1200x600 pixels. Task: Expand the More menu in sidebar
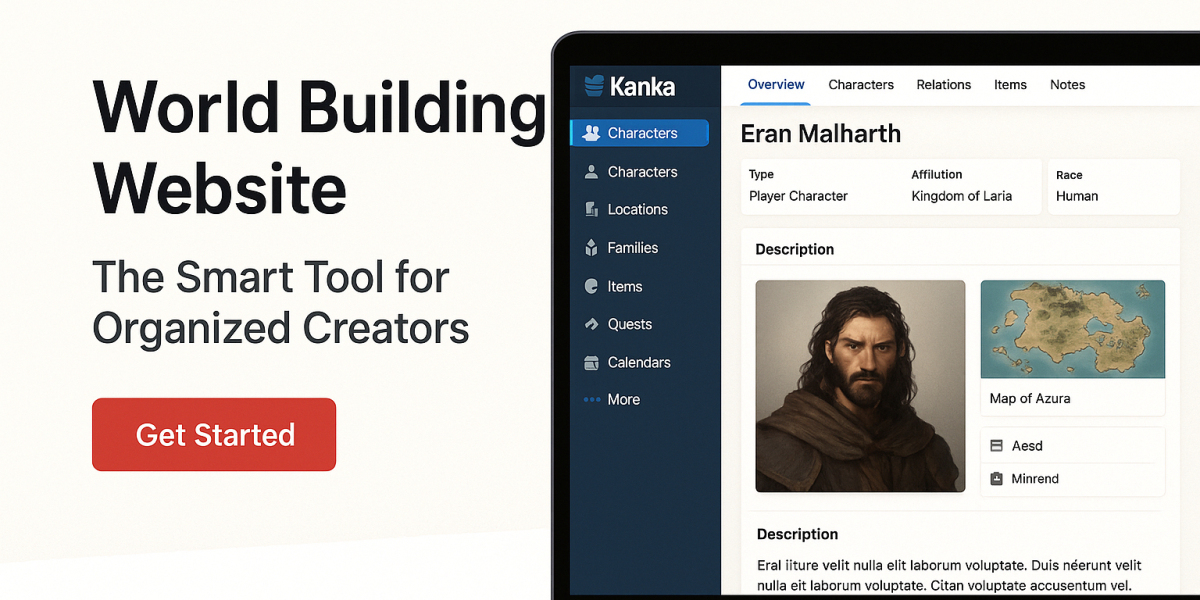612,399
